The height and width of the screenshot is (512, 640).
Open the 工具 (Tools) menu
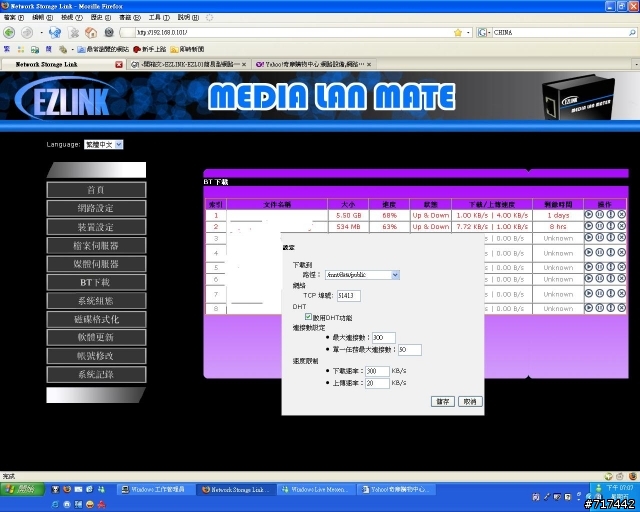159,18
